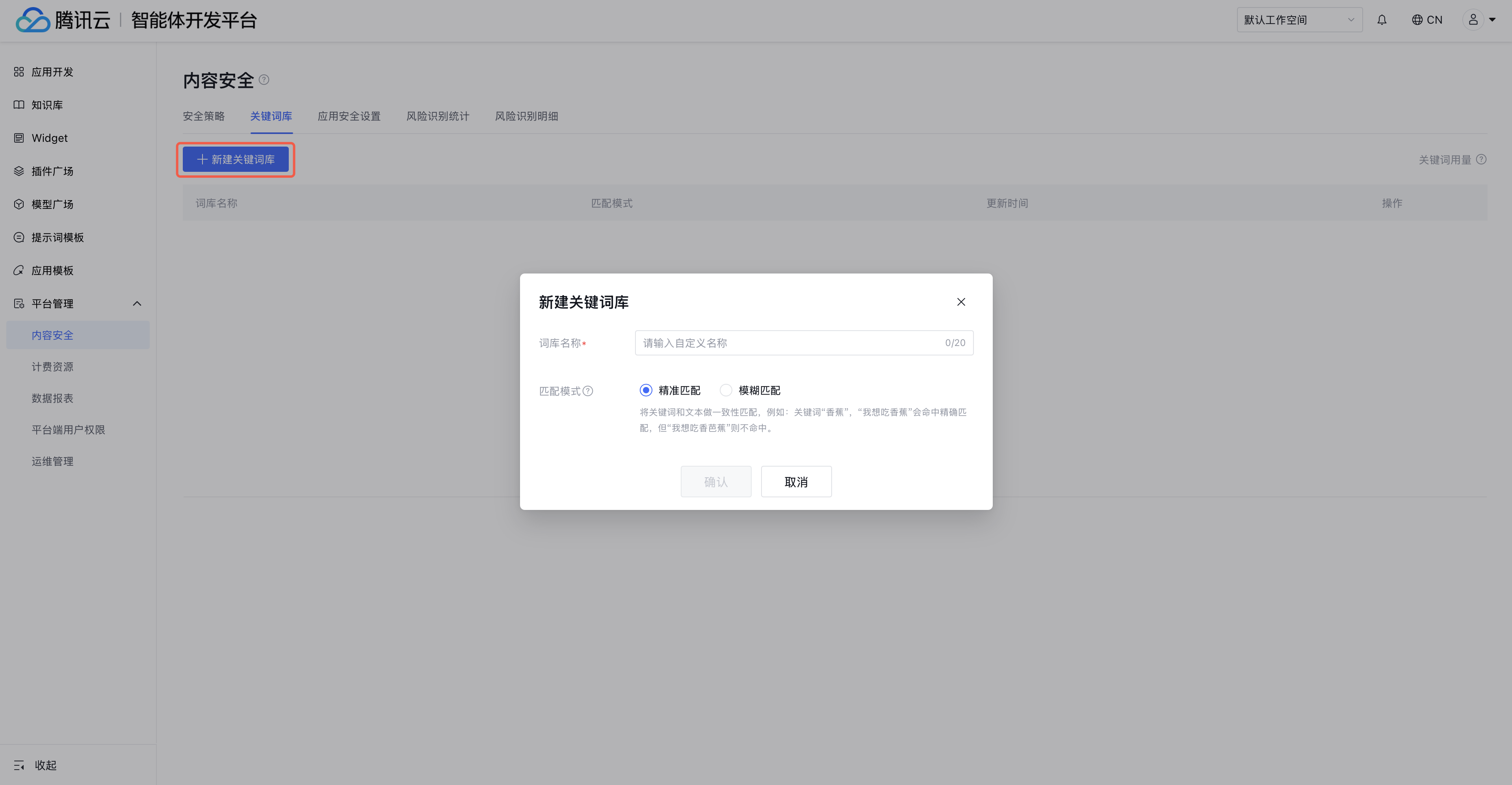Switch to the 风险识别统计 tab
Image resolution: width=1512 pixels, height=785 pixels.
click(438, 116)
